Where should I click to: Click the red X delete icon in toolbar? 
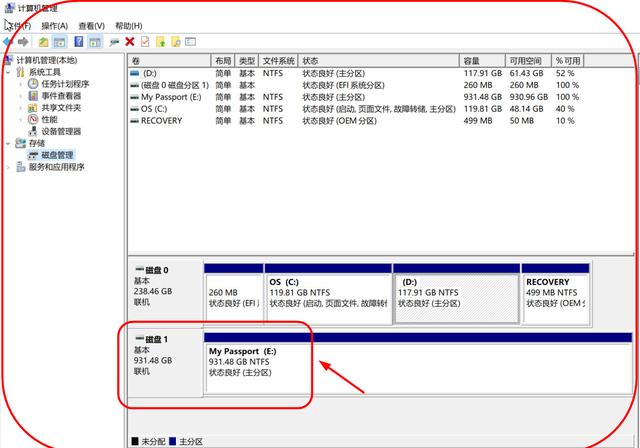coord(130,42)
